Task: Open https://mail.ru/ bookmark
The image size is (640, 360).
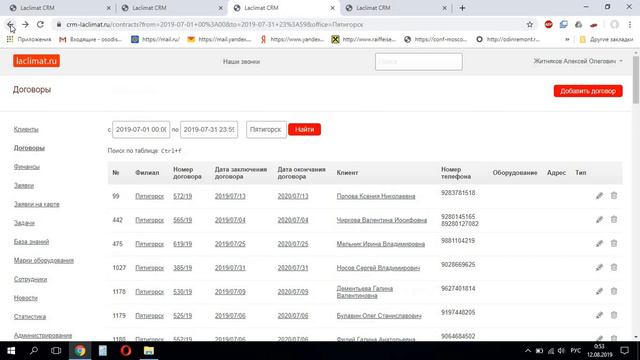Action: [156, 39]
